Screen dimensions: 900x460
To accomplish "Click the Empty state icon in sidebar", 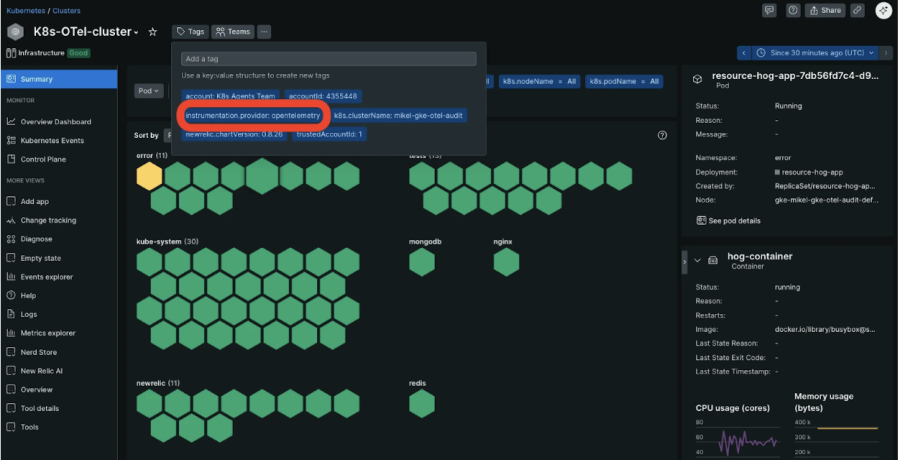I will click(11, 258).
